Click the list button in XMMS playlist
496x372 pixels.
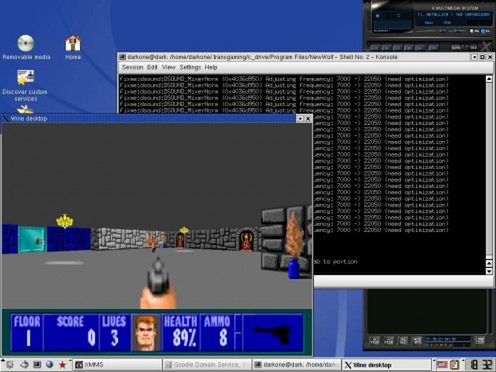(x=479, y=340)
